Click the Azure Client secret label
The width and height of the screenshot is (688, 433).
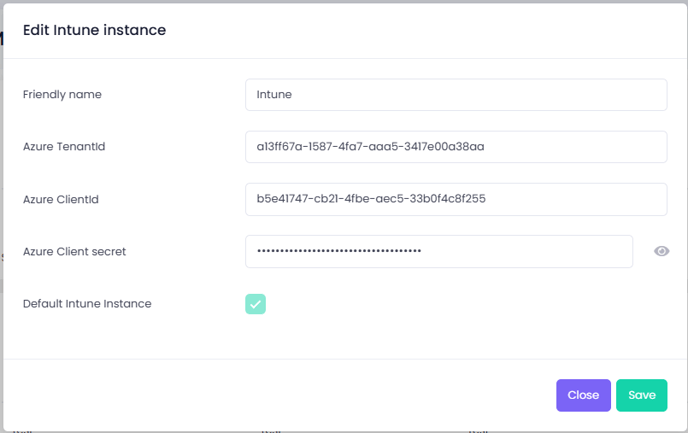74,251
